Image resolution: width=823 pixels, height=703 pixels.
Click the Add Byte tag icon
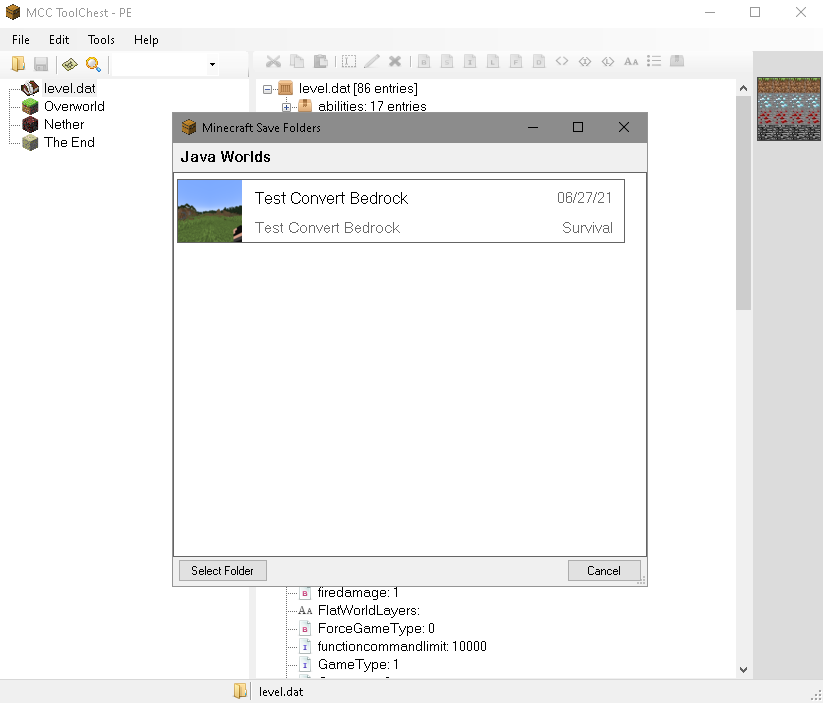pyautogui.click(x=423, y=61)
